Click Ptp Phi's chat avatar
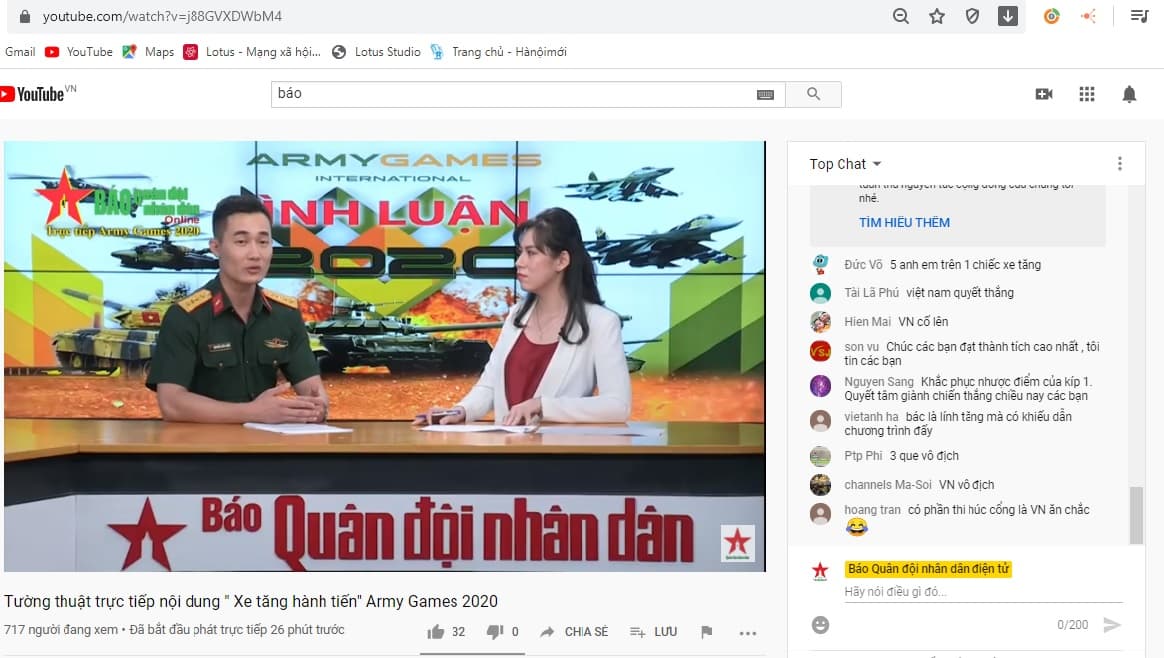The height and width of the screenshot is (658, 1164). click(820, 456)
